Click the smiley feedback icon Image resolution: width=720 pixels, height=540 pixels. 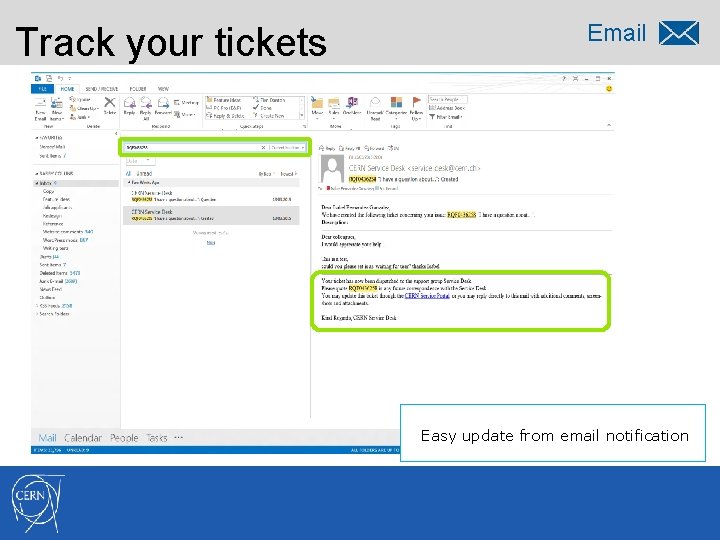(x=609, y=89)
